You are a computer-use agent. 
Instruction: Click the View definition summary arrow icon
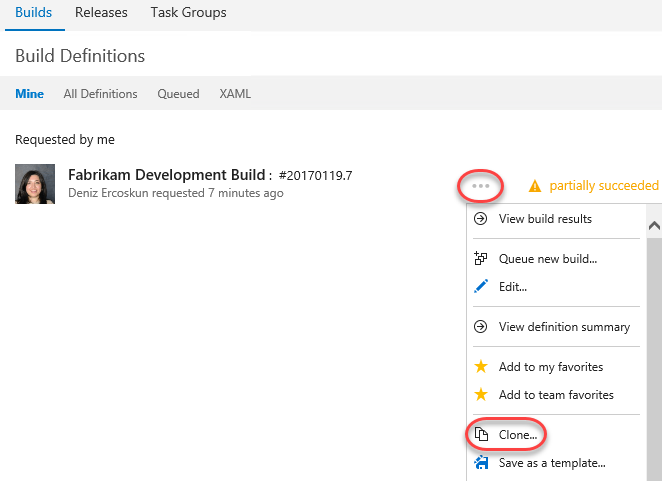(x=480, y=326)
